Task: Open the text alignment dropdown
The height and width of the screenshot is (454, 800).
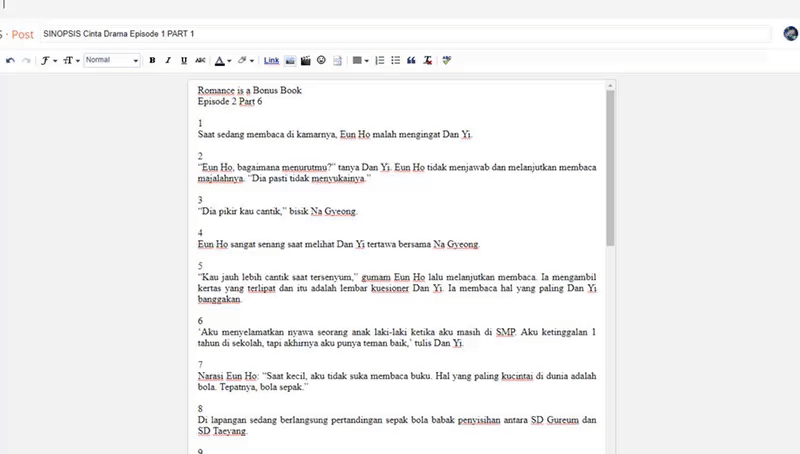Action: 360,60
